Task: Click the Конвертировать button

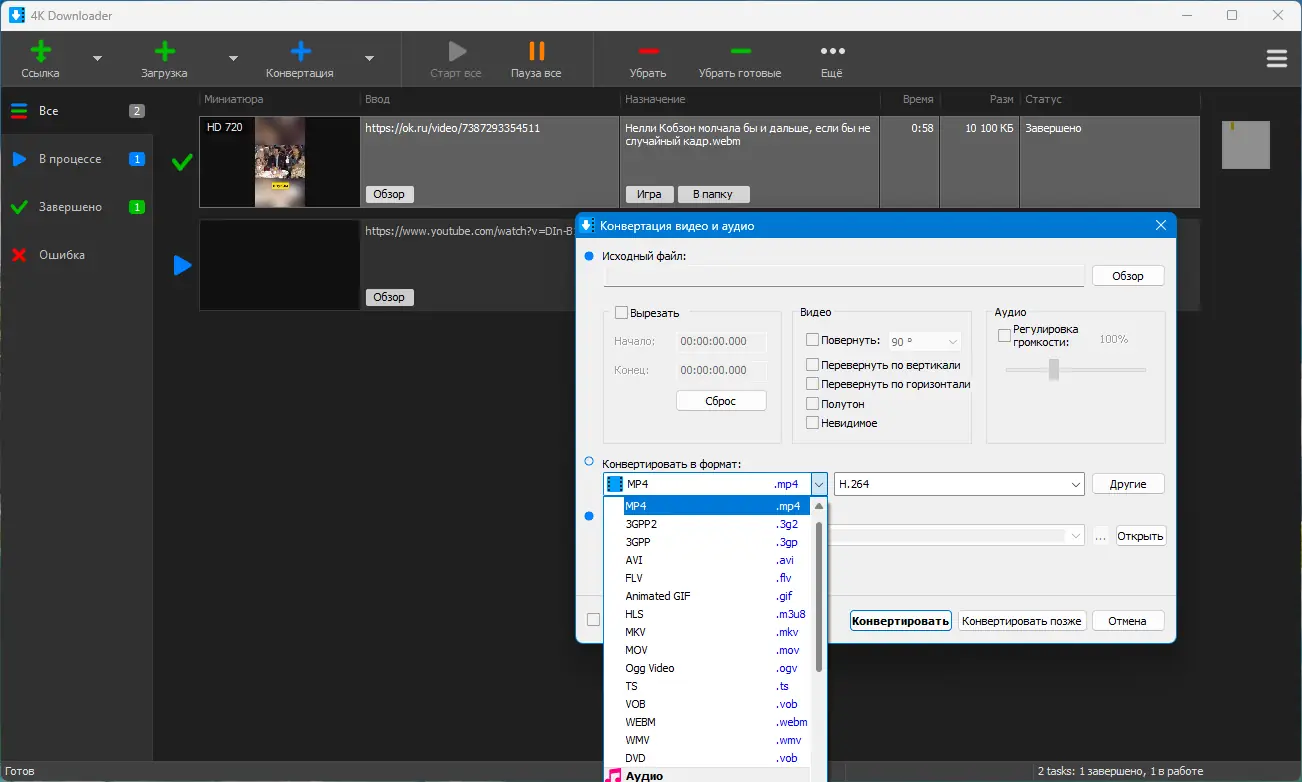Action: pyautogui.click(x=899, y=620)
